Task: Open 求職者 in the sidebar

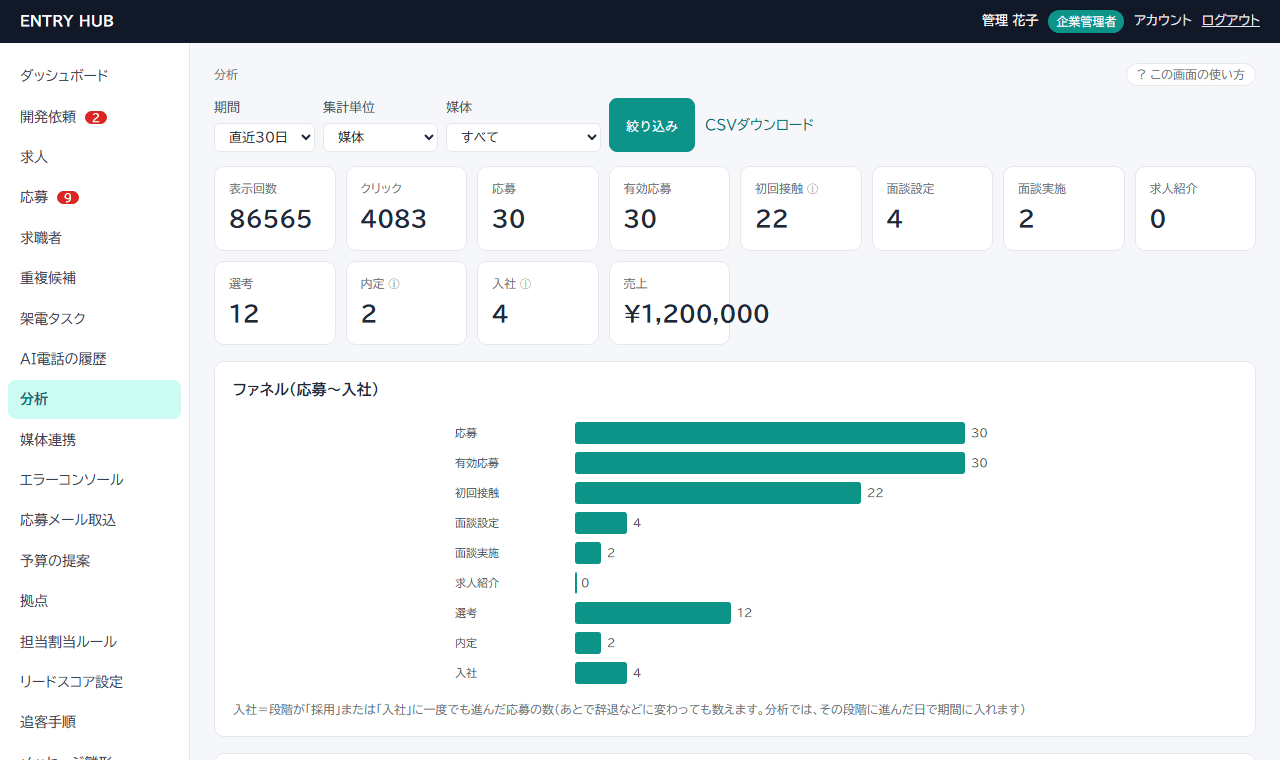Action: click(94, 238)
